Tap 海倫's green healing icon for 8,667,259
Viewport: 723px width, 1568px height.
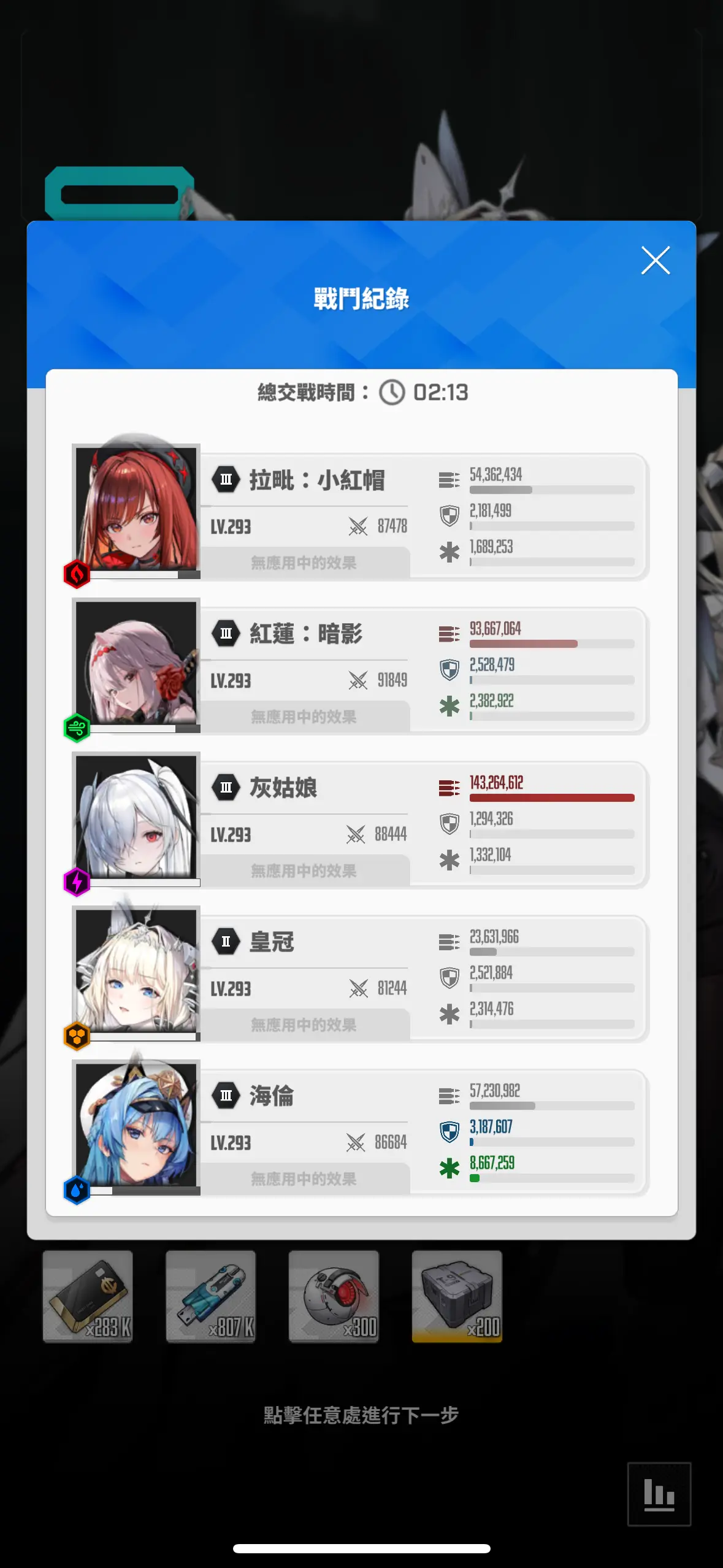pos(449,1168)
